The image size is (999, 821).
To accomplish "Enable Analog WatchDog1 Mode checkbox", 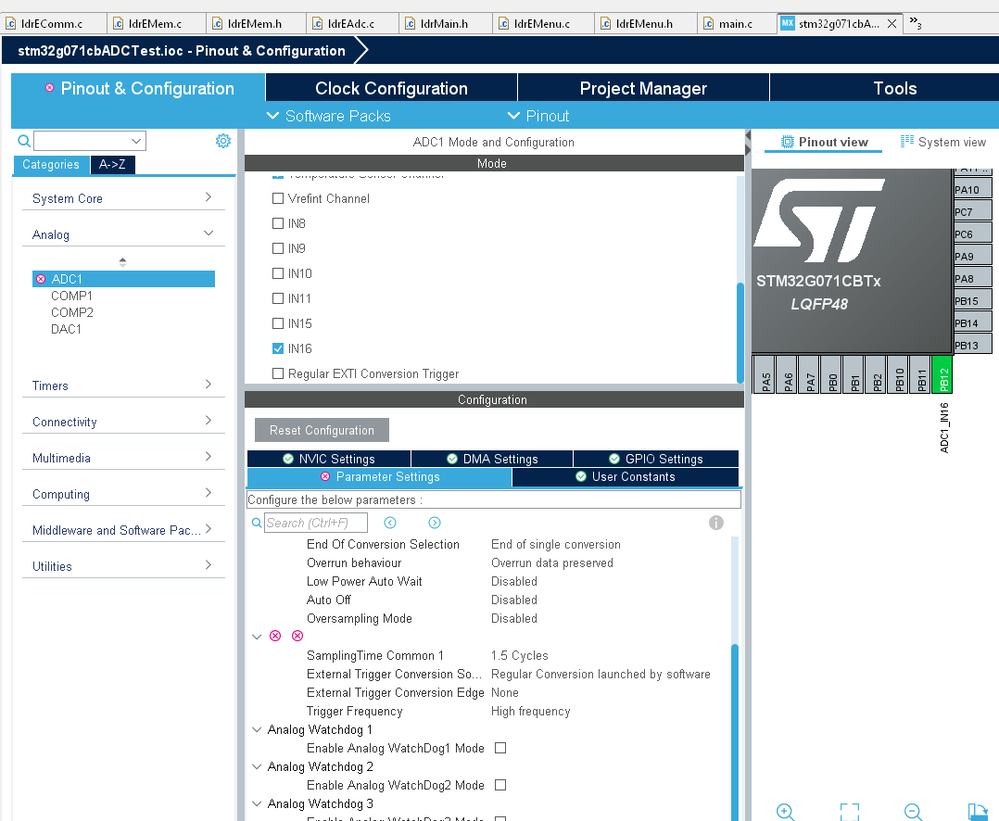I will [x=501, y=748].
